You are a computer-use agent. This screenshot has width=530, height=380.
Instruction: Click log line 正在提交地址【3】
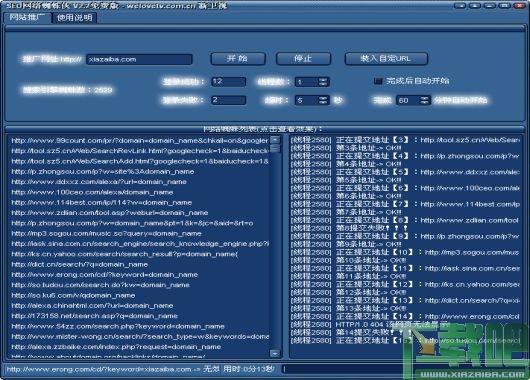click(x=405, y=140)
